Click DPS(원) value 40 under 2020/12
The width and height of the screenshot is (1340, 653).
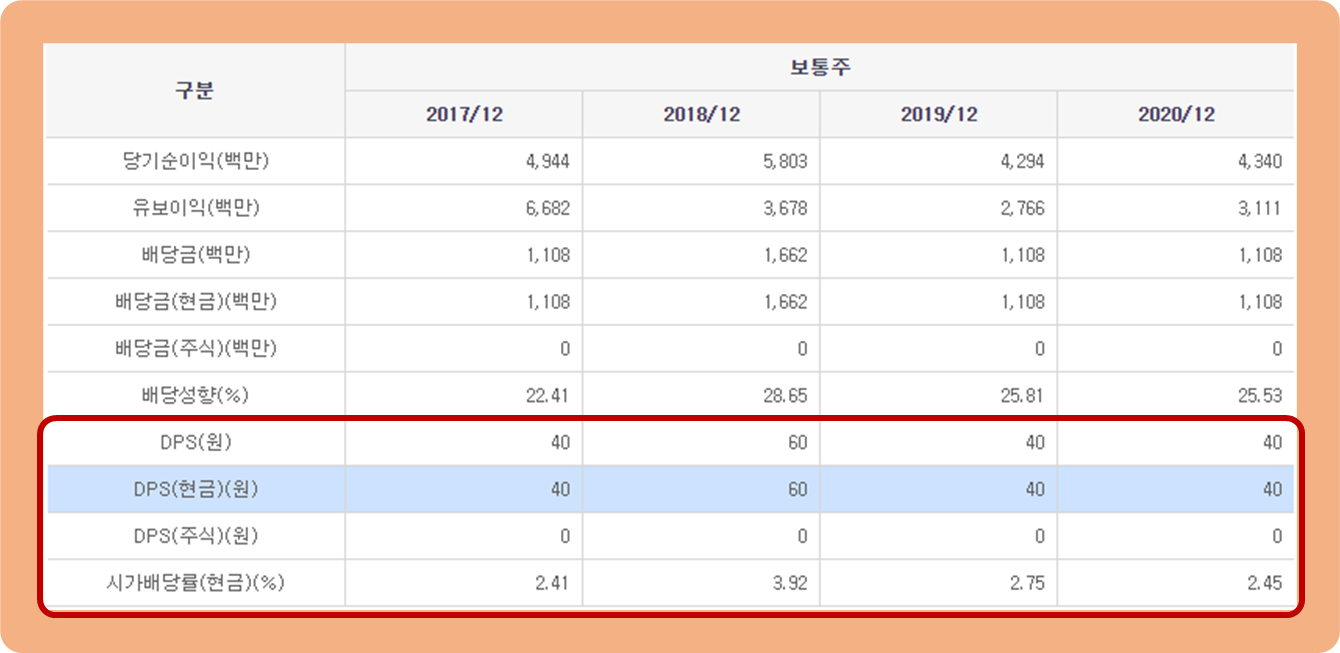1272,442
